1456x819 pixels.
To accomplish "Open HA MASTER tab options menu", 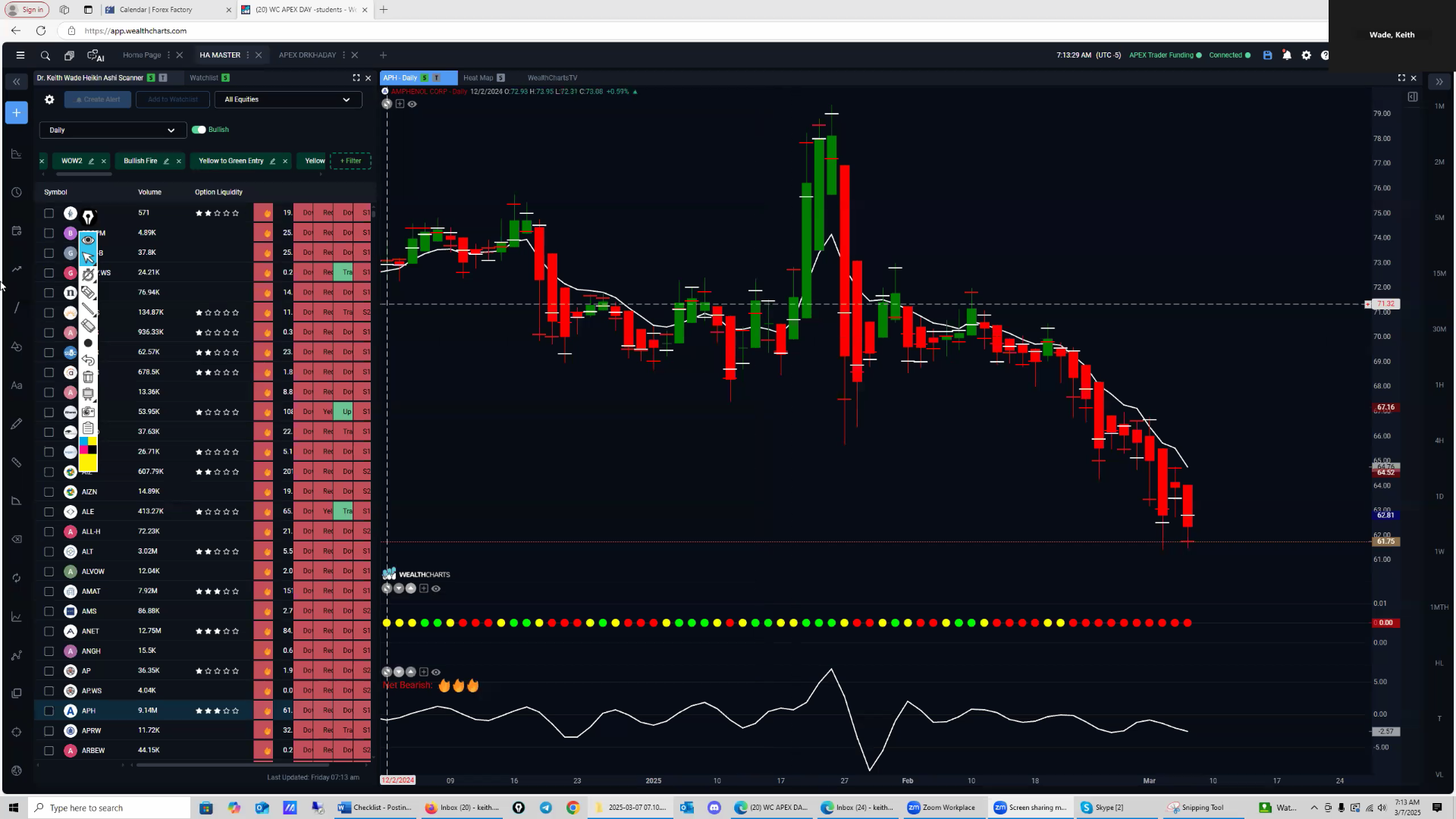I will 248,55.
